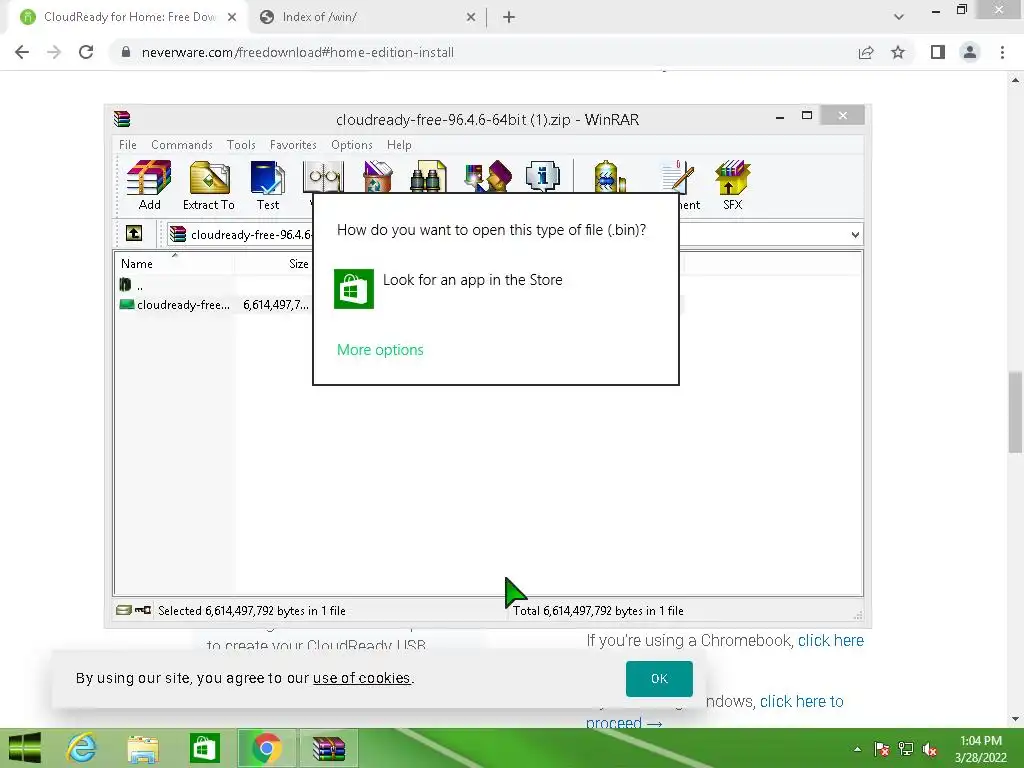Viewport: 1024px width, 768px height.
Task: Click the share page icon in address bar
Action: pyautogui.click(x=866, y=52)
